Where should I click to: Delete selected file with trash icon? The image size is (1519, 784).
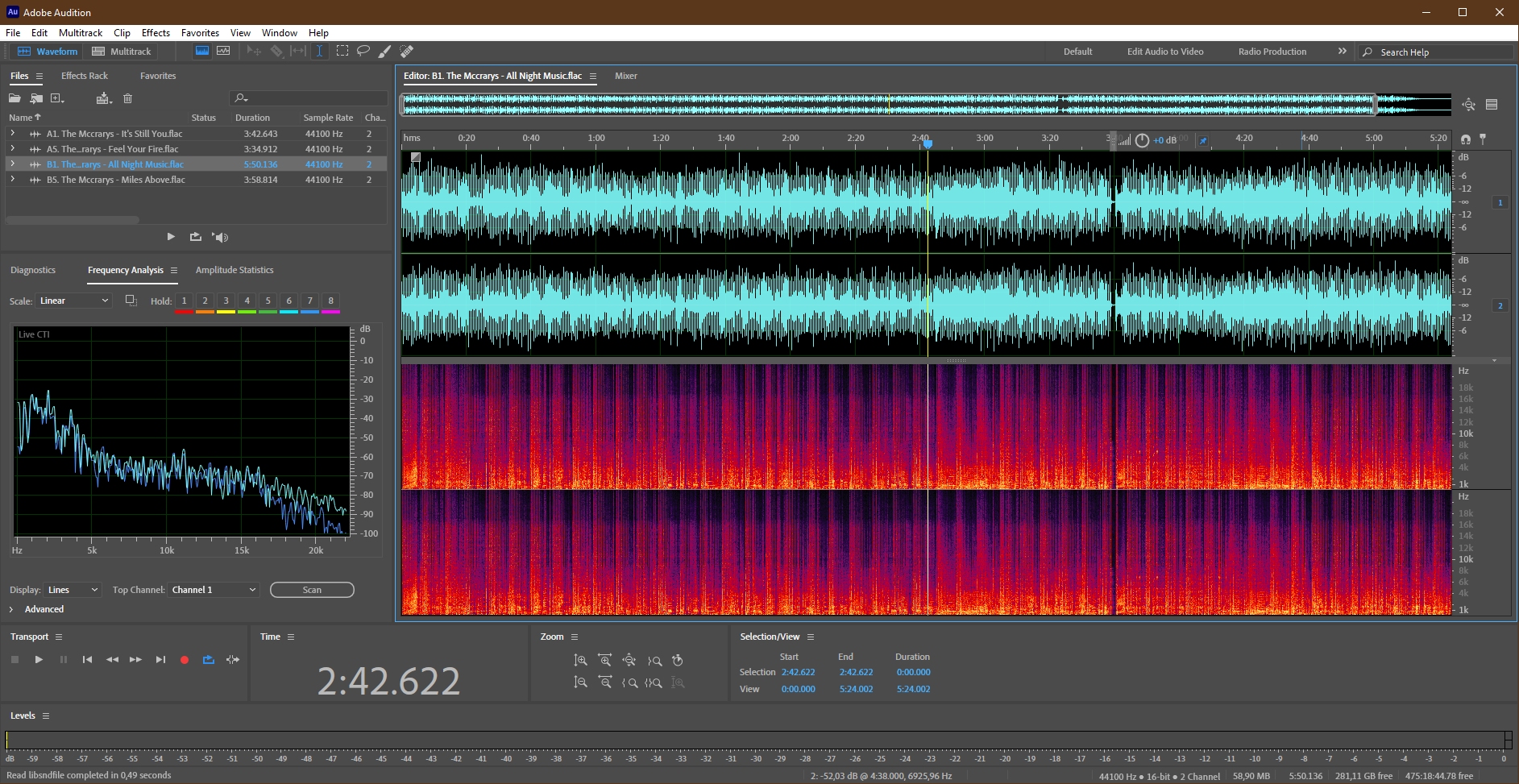coord(127,98)
